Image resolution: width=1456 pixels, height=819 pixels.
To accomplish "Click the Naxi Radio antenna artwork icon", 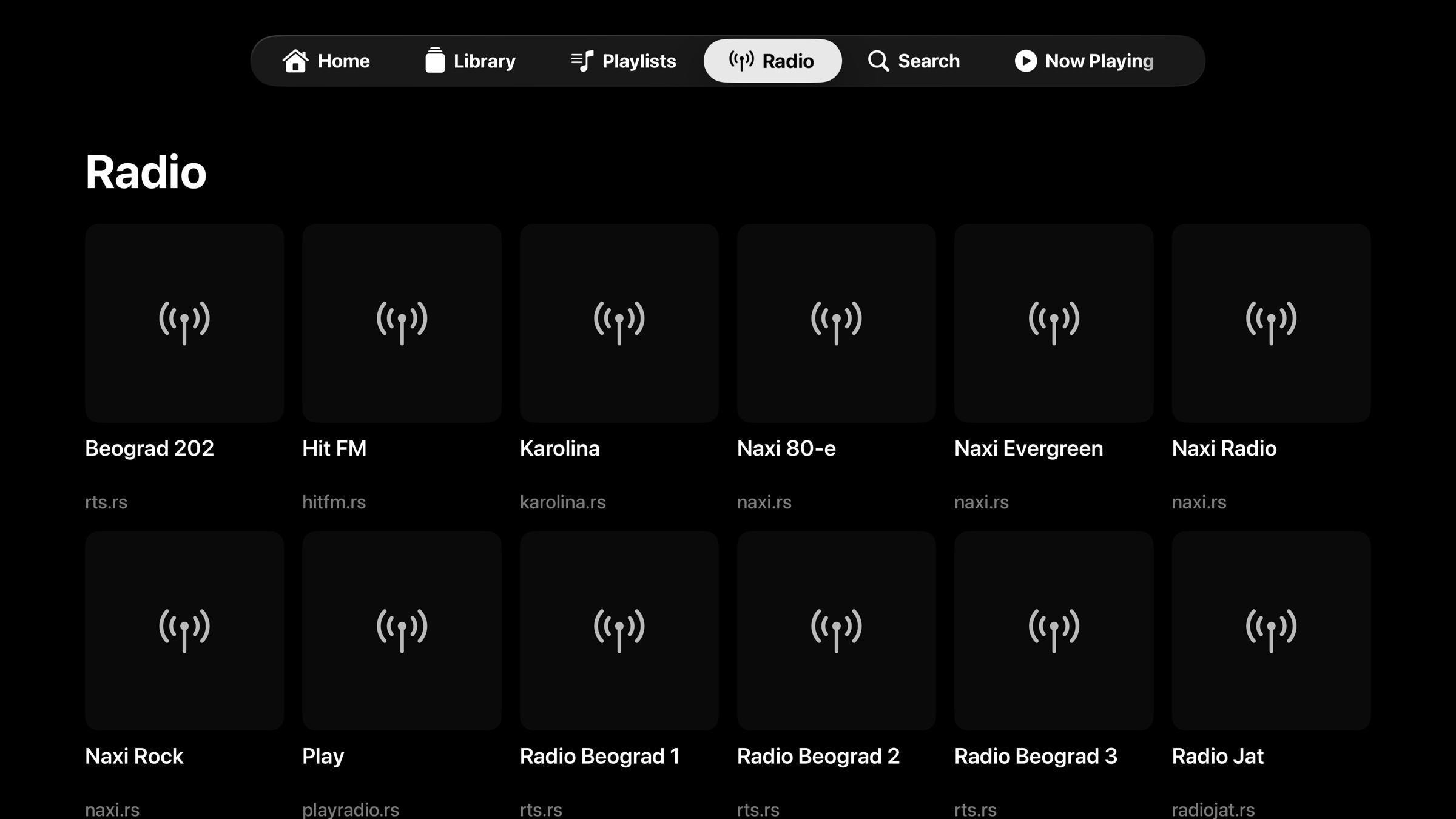I will coord(1270,323).
